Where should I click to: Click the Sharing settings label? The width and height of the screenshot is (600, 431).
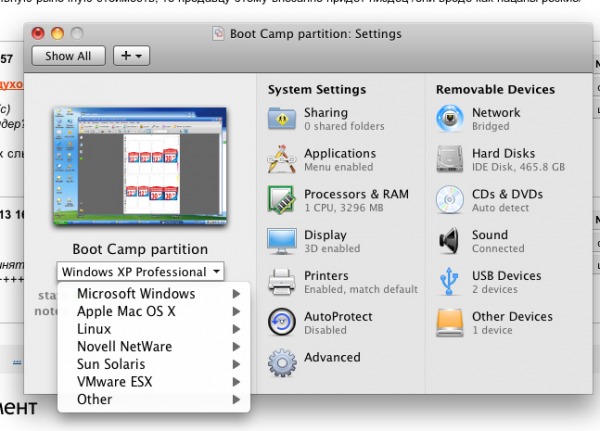click(x=326, y=113)
